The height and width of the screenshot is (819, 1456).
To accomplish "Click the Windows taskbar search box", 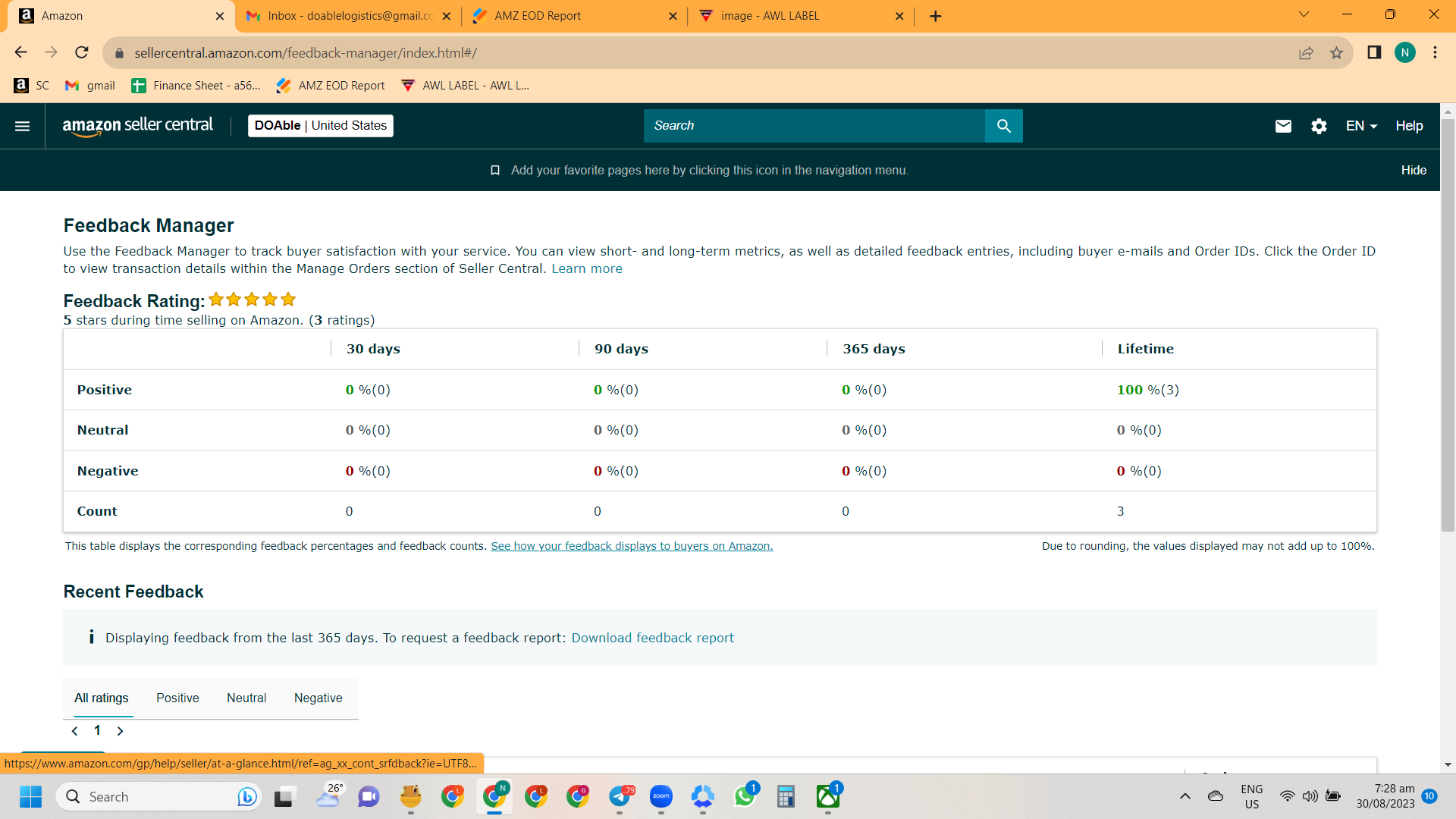I will [158, 797].
